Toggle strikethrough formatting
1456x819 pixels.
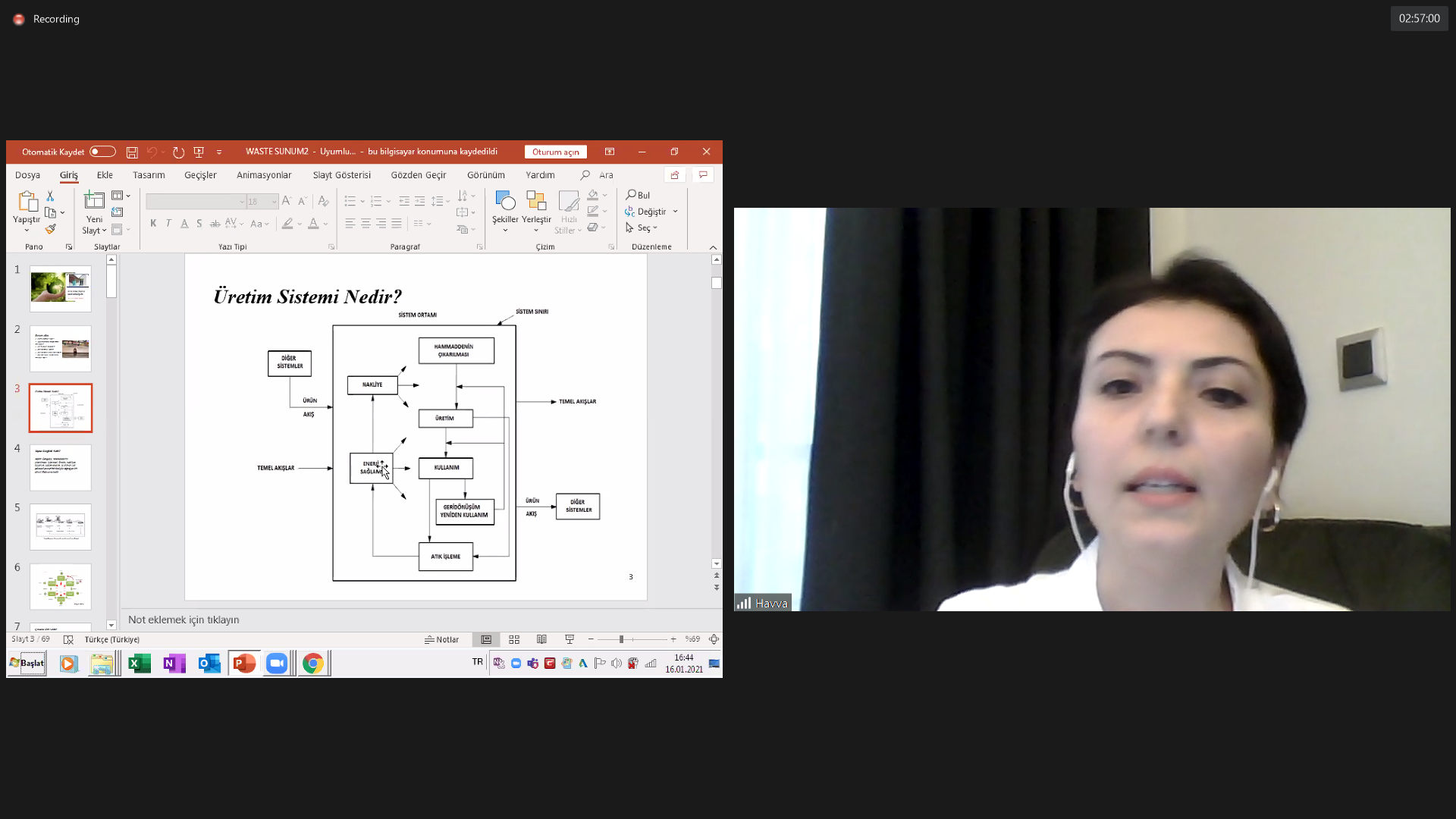215,224
